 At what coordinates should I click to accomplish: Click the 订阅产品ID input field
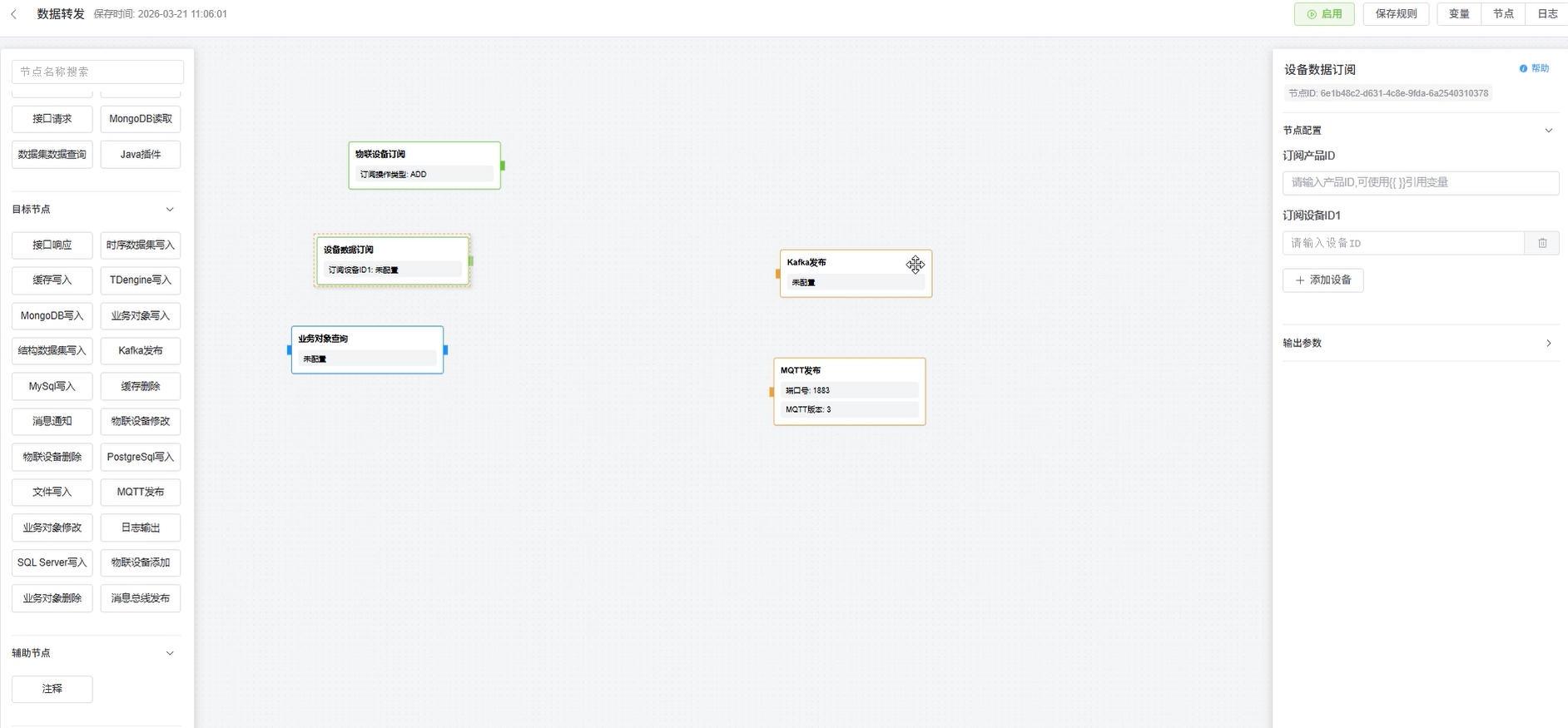pos(1420,183)
